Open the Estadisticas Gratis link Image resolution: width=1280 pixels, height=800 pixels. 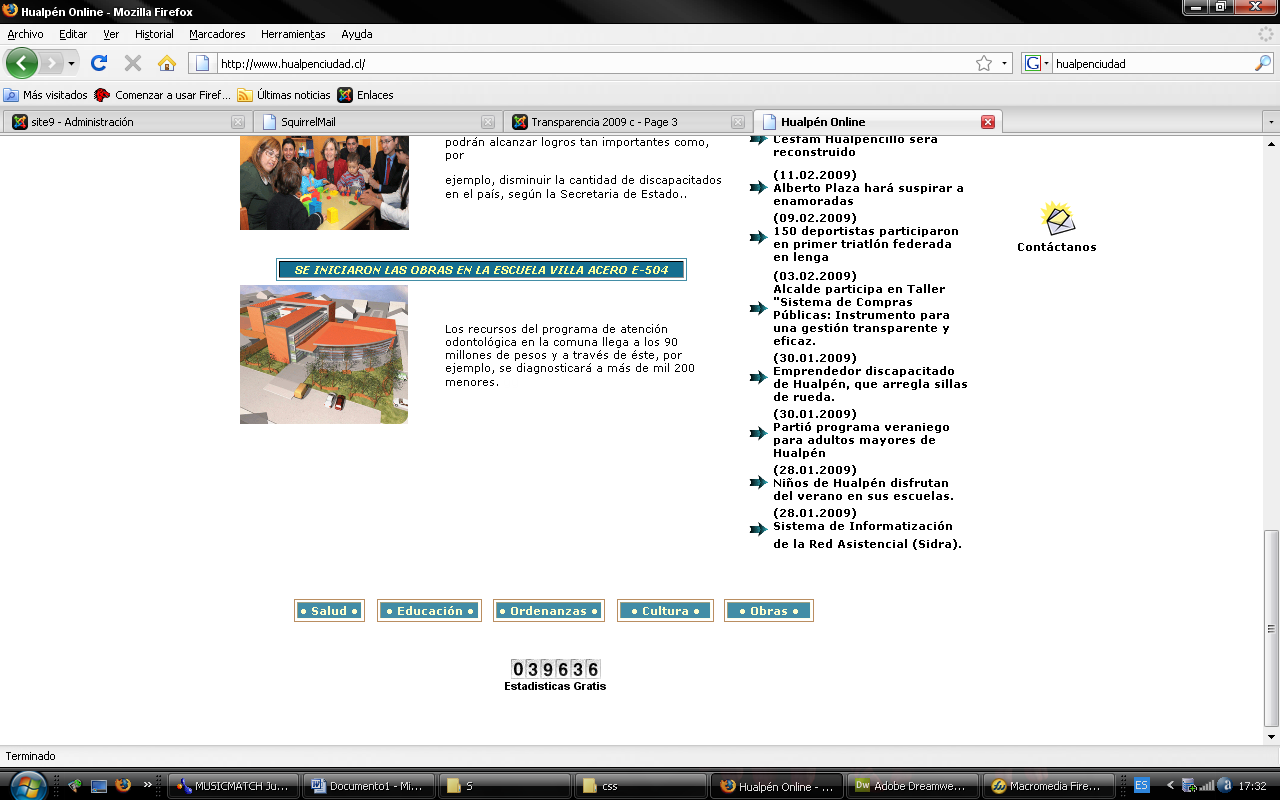pos(555,686)
